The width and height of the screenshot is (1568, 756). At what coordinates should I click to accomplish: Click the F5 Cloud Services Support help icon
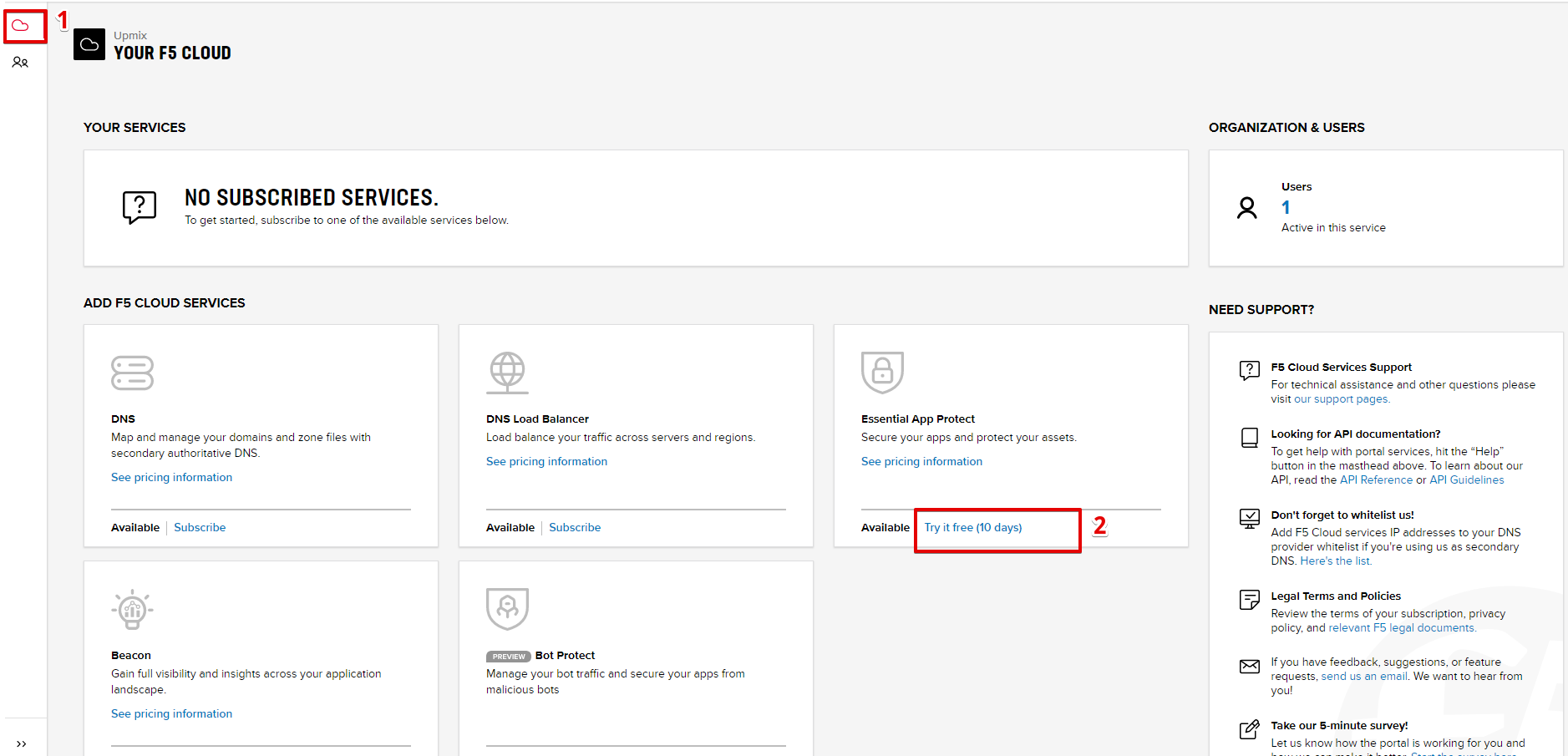(x=1250, y=370)
